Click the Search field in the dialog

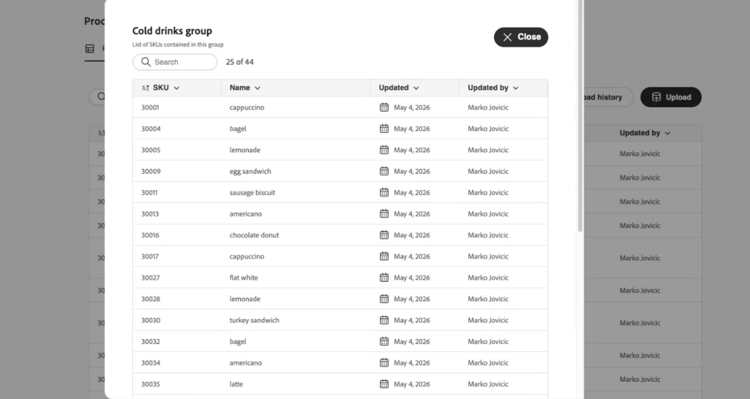(x=175, y=62)
